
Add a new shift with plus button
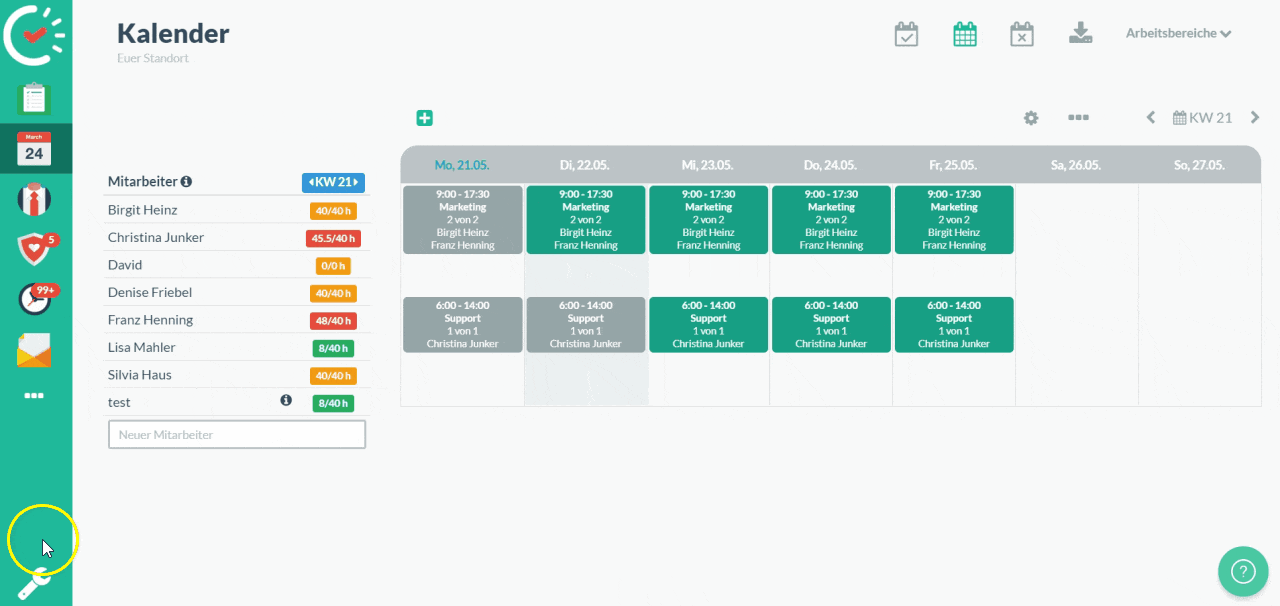pos(424,118)
